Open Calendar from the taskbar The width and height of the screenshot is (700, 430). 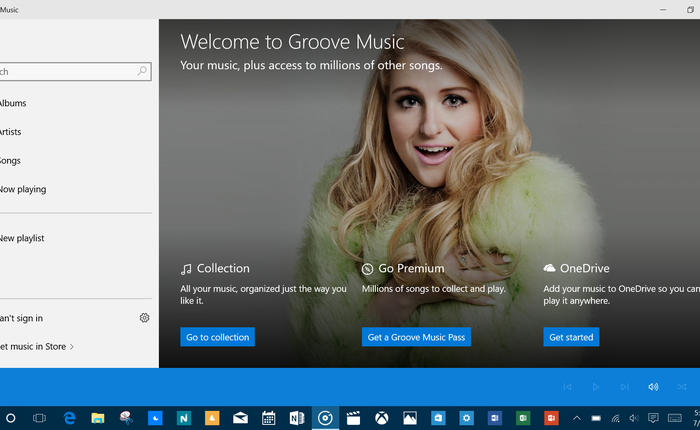pyautogui.click(x=268, y=418)
